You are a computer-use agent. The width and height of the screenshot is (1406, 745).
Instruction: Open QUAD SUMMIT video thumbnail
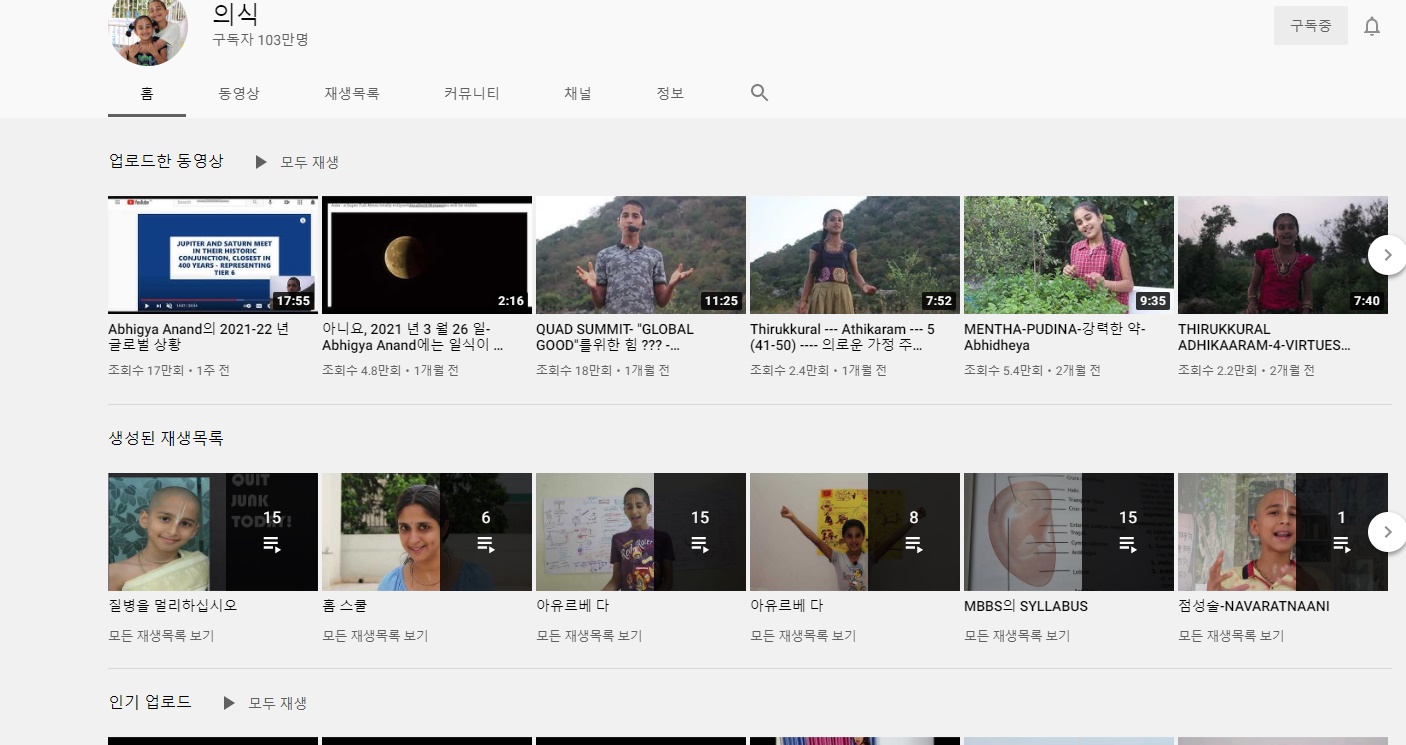coord(641,255)
